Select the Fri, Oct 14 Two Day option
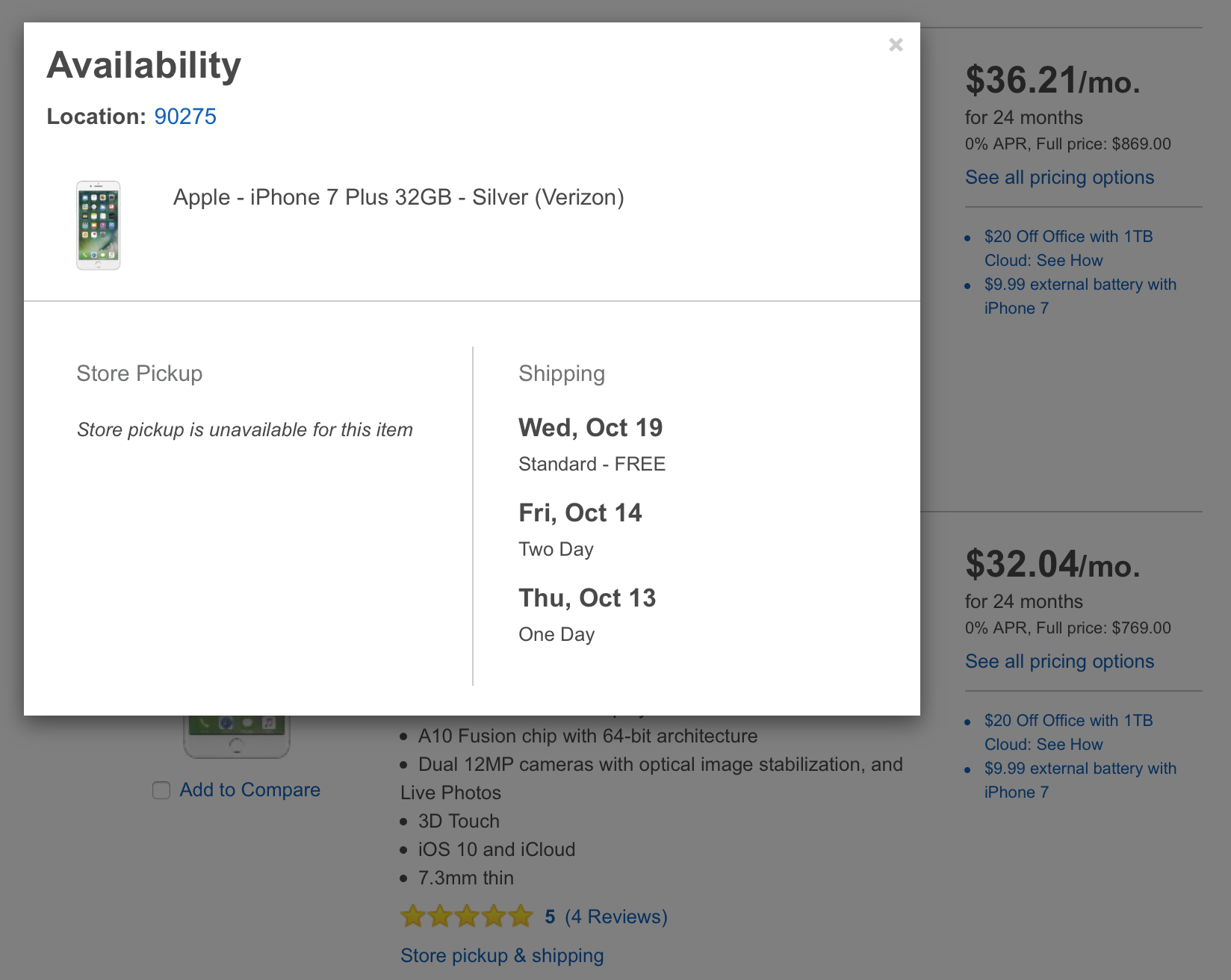This screenshot has width=1231, height=980. [580, 513]
